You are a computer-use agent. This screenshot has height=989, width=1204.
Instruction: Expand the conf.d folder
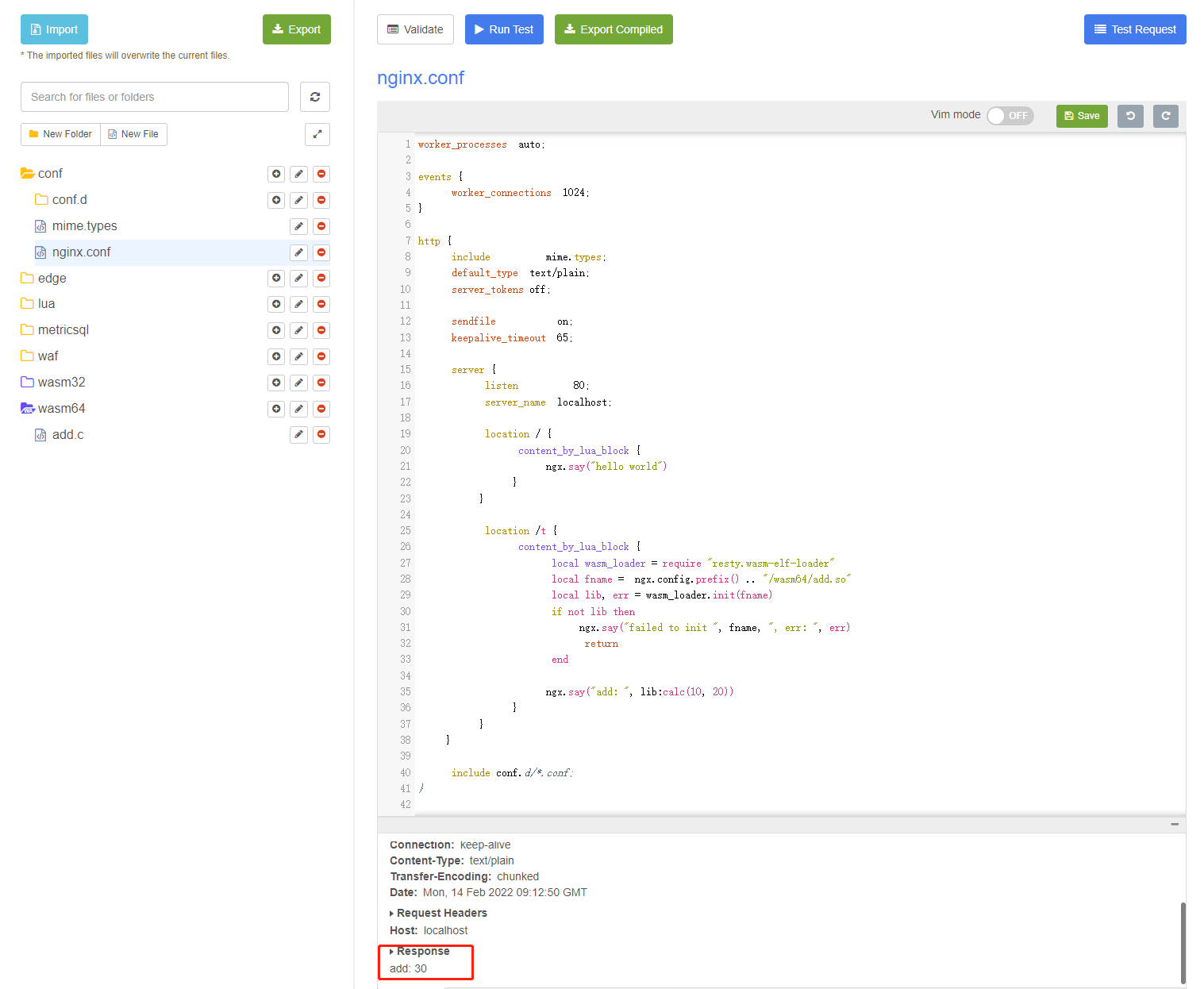tap(61, 200)
